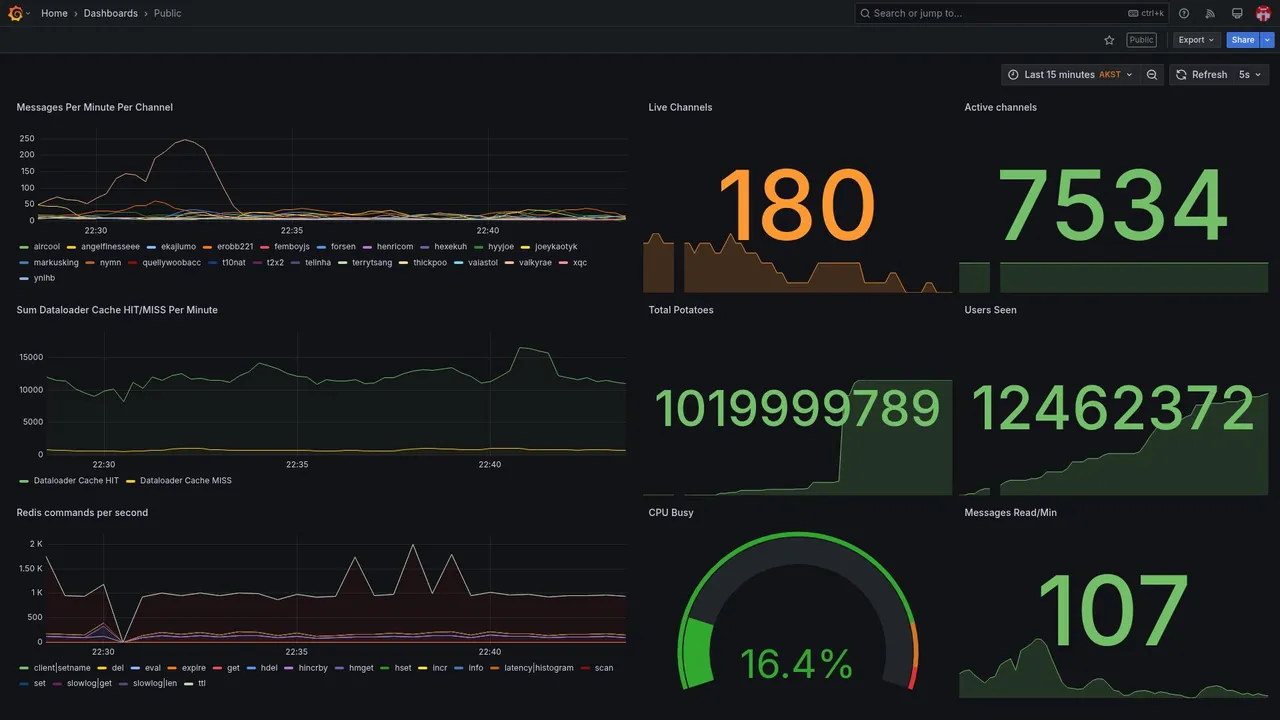Toggle angelfinesseee series in legend
Viewport: 1280px width, 720px height.
[x=110, y=246]
